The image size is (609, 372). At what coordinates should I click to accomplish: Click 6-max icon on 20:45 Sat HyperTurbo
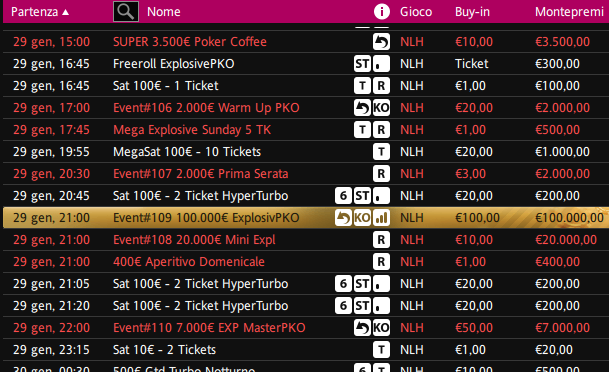(343, 196)
